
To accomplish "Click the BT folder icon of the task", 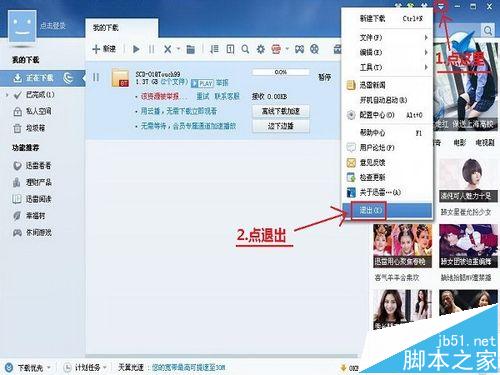I will tap(120, 78).
